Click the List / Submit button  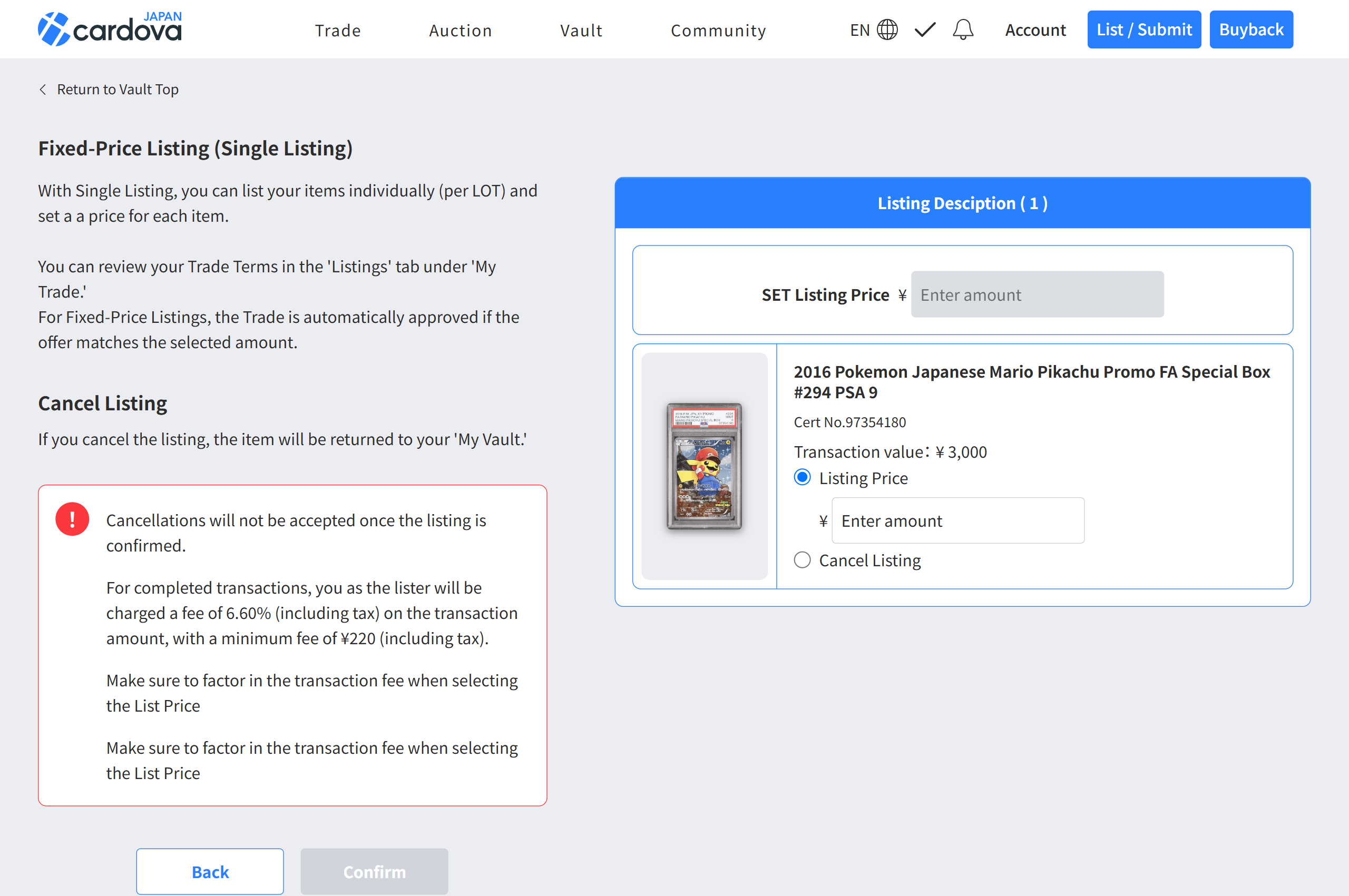(x=1144, y=29)
